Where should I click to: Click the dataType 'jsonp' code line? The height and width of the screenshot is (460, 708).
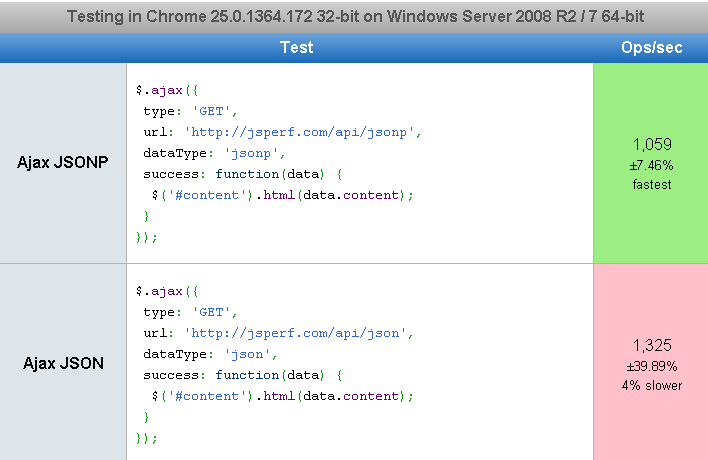(214, 153)
